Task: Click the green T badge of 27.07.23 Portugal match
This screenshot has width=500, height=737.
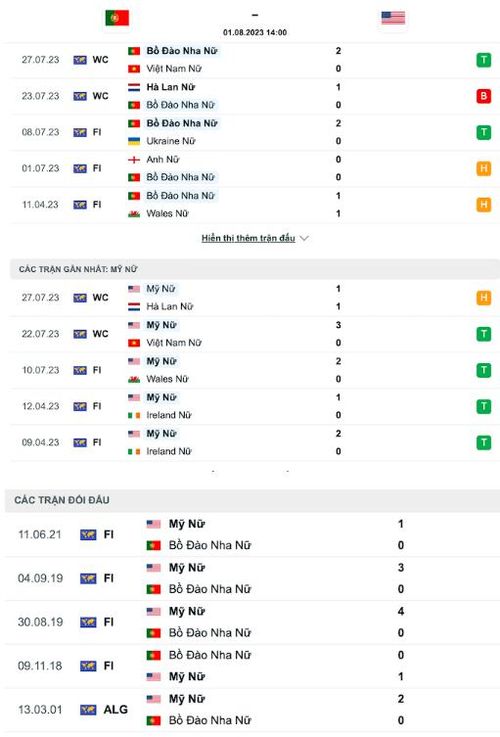Action: click(484, 60)
